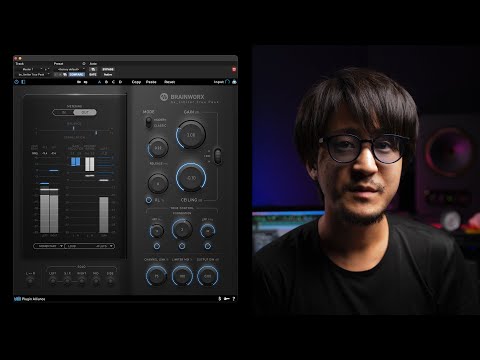Click the preset copy settings icon next to Auto

(93, 69)
